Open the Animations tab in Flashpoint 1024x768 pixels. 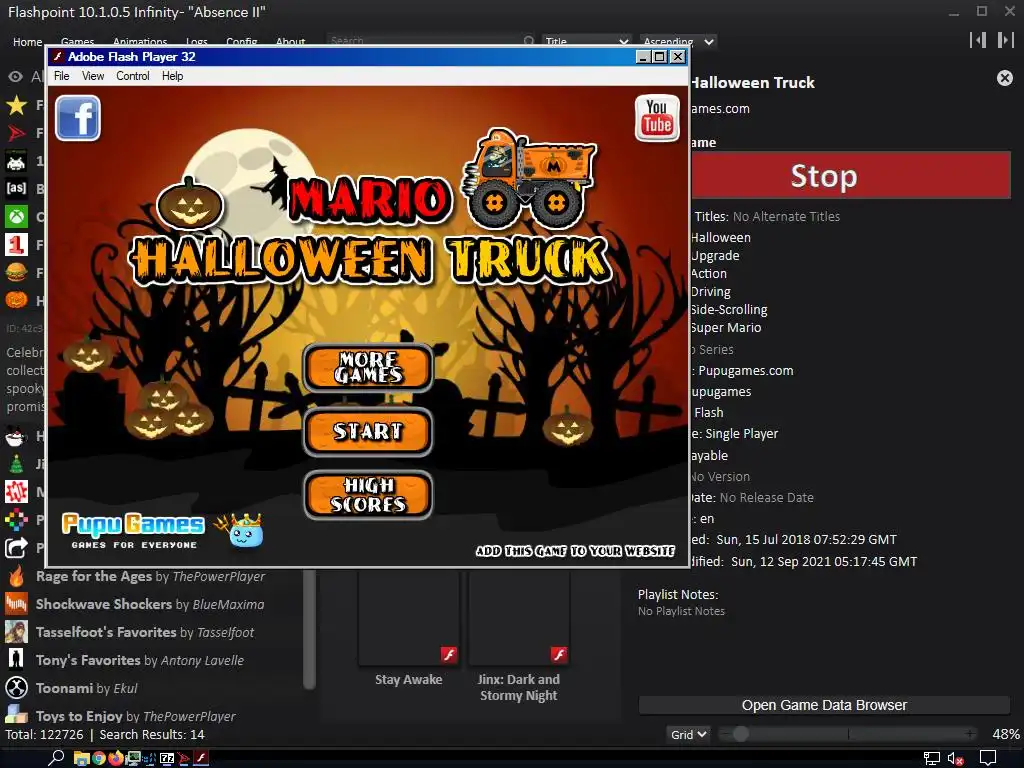[x=140, y=42]
